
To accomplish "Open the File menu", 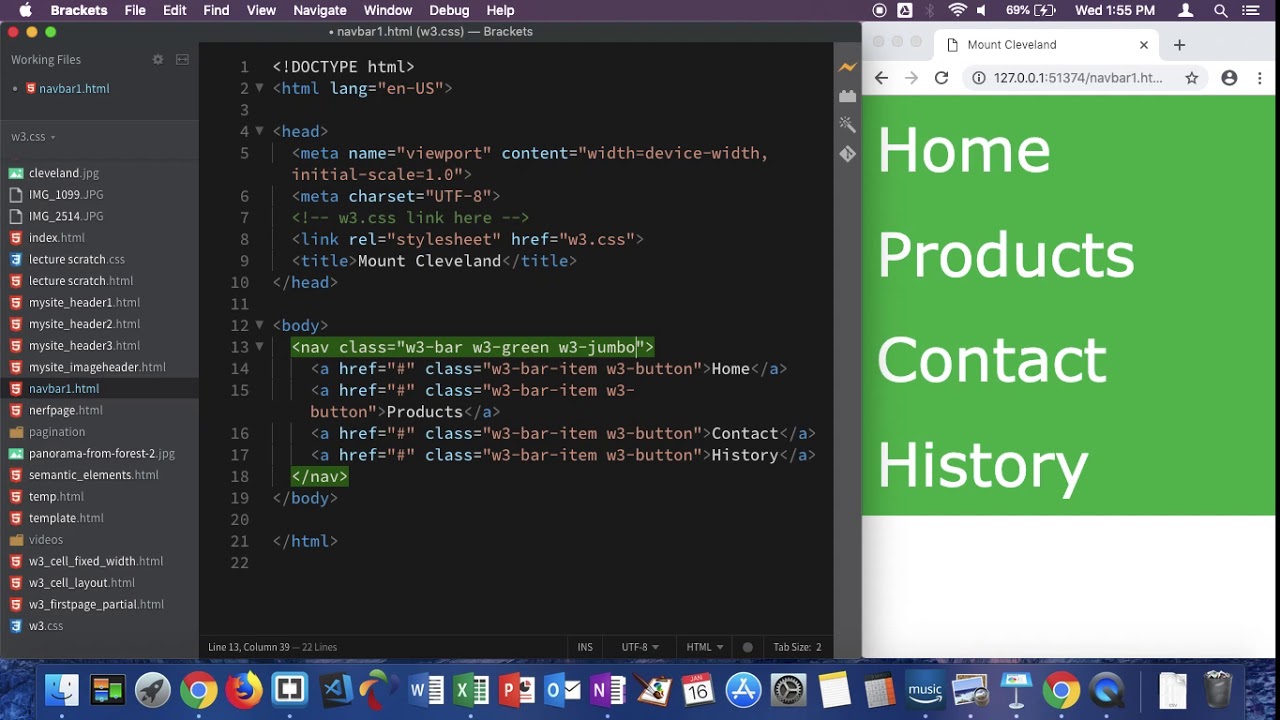I will tap(135, 10).
